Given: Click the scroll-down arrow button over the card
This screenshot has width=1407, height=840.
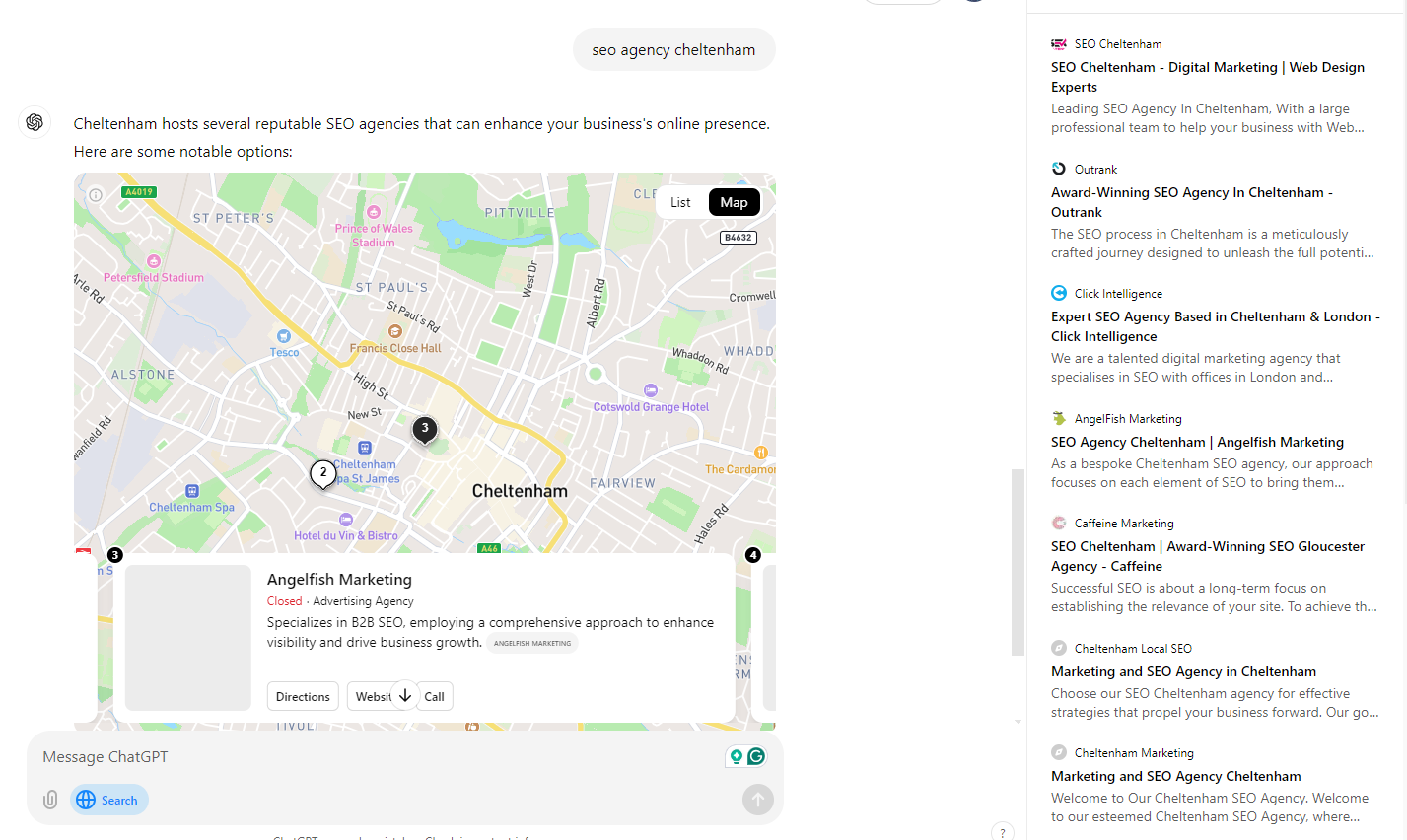Looking at the screenshot, I should pyautogui.click(x=405, y=695).
